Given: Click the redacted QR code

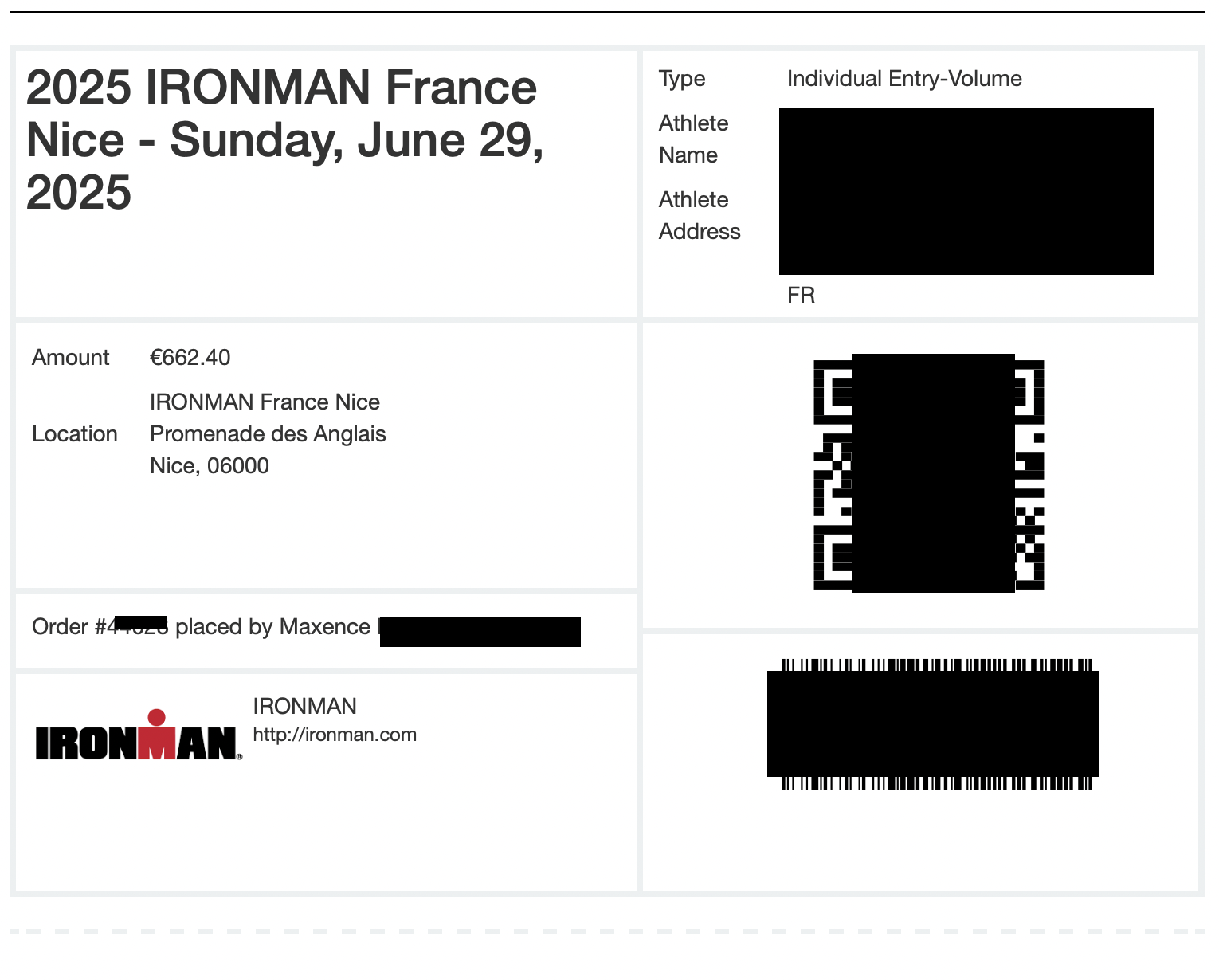Looking at the screenshot, I should pos(929,473).
